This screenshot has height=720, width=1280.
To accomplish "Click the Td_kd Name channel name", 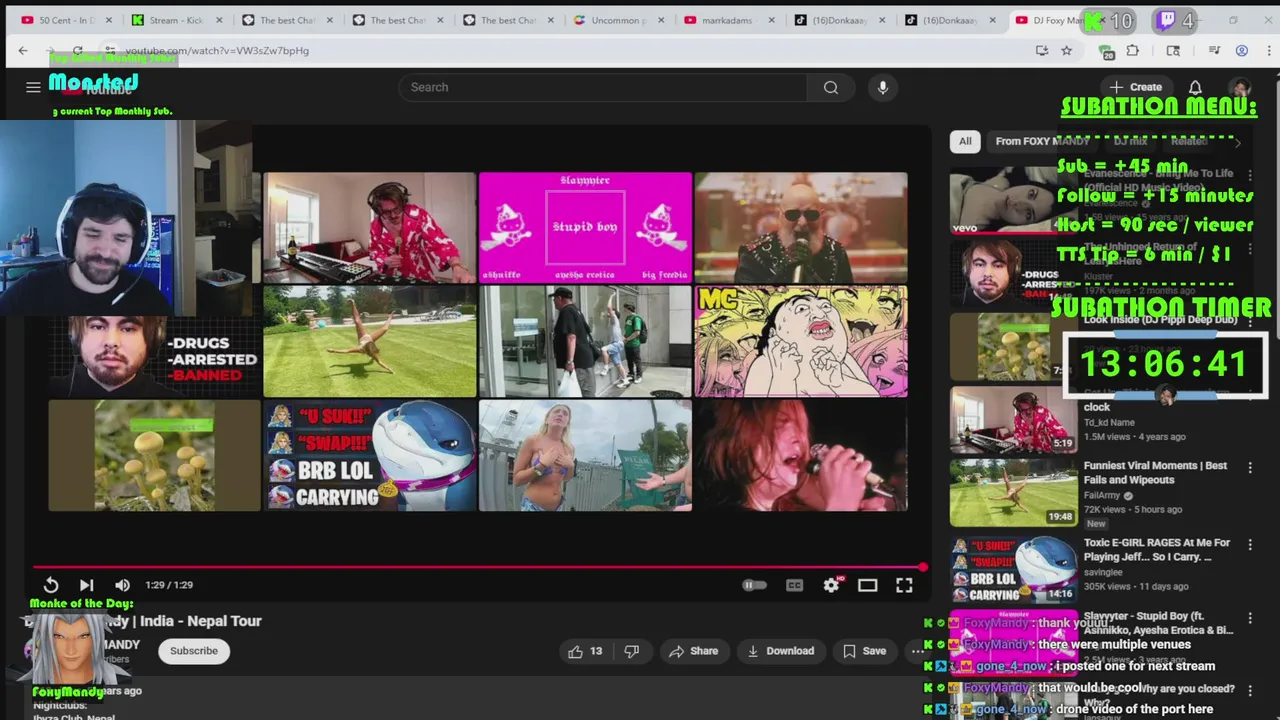I will [1109, 422].
